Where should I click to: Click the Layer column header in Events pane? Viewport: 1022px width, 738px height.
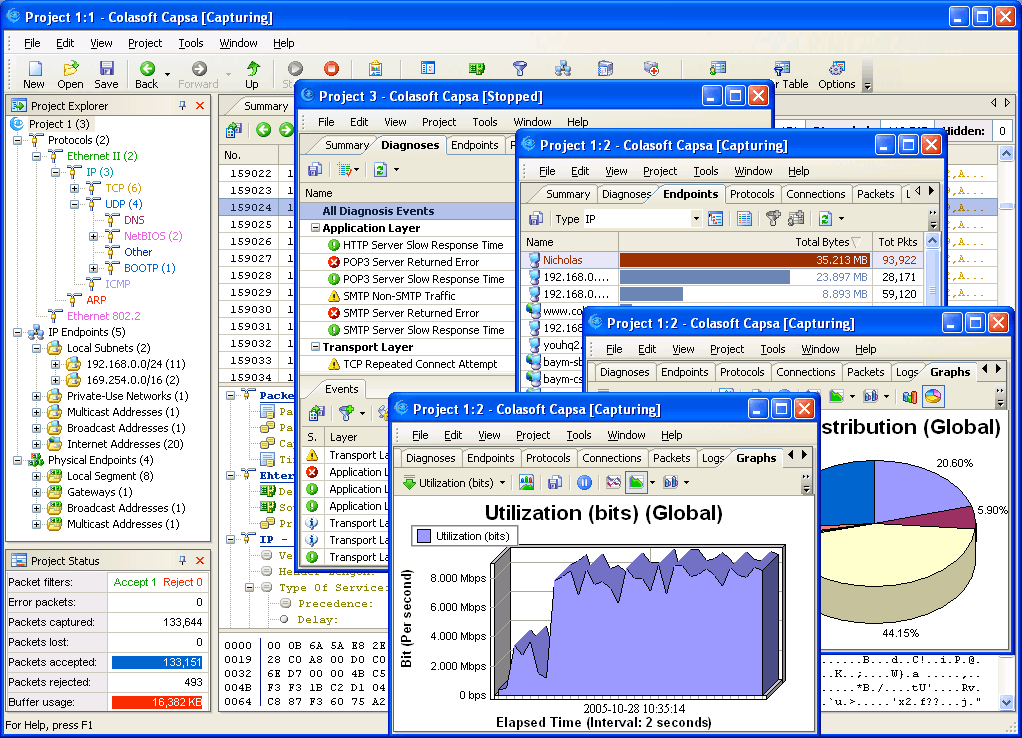coord(356,437)
